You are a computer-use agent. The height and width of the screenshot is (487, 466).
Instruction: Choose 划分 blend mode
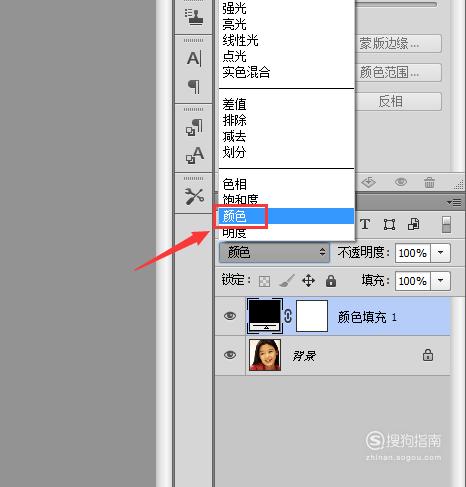pos(287,152)
